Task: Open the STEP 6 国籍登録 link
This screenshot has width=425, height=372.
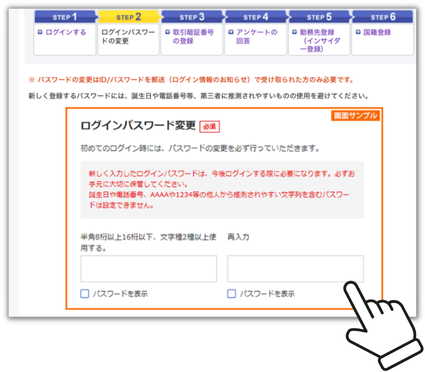Action: tap(377, 32)
